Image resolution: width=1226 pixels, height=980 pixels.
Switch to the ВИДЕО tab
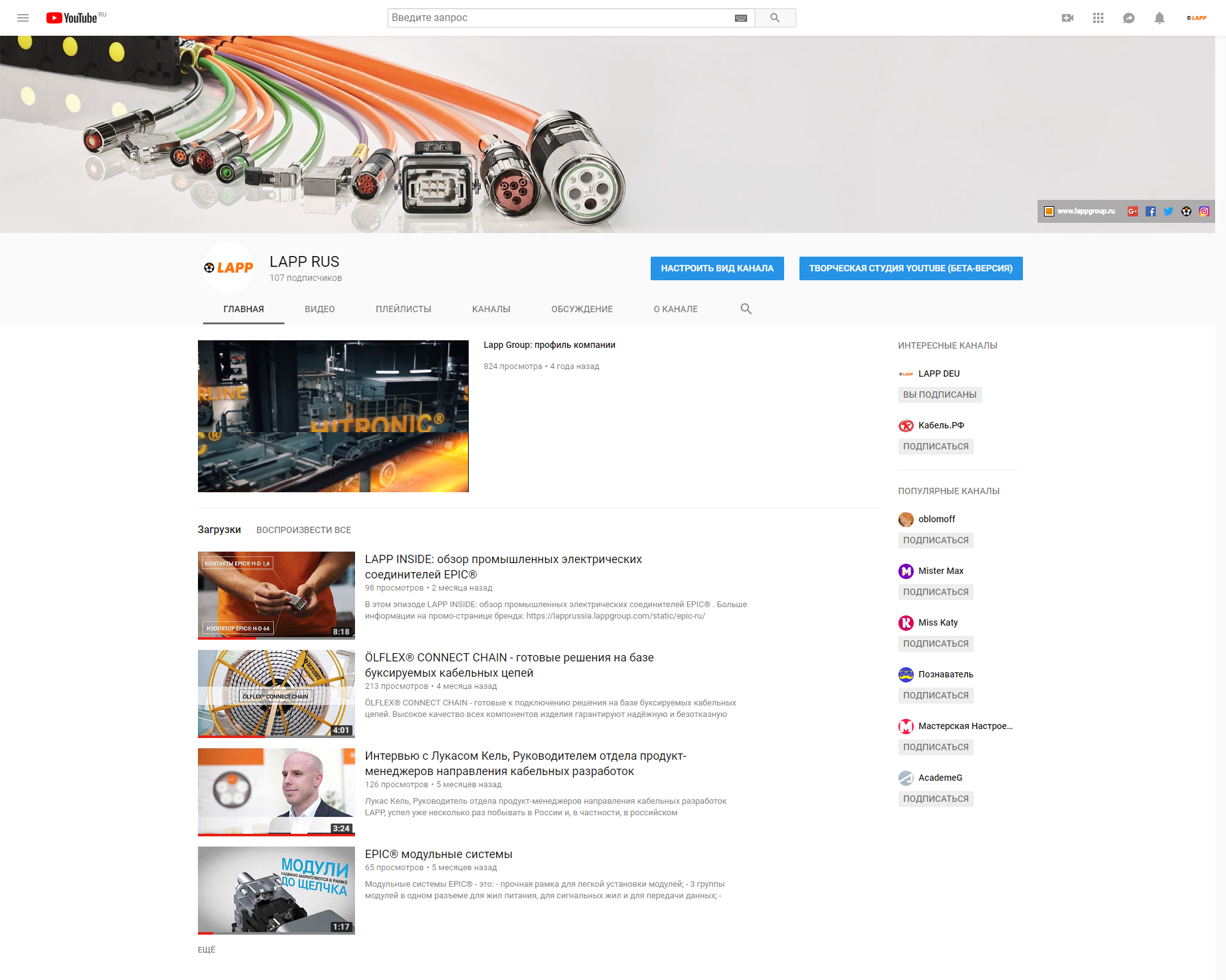pos(320,309)
